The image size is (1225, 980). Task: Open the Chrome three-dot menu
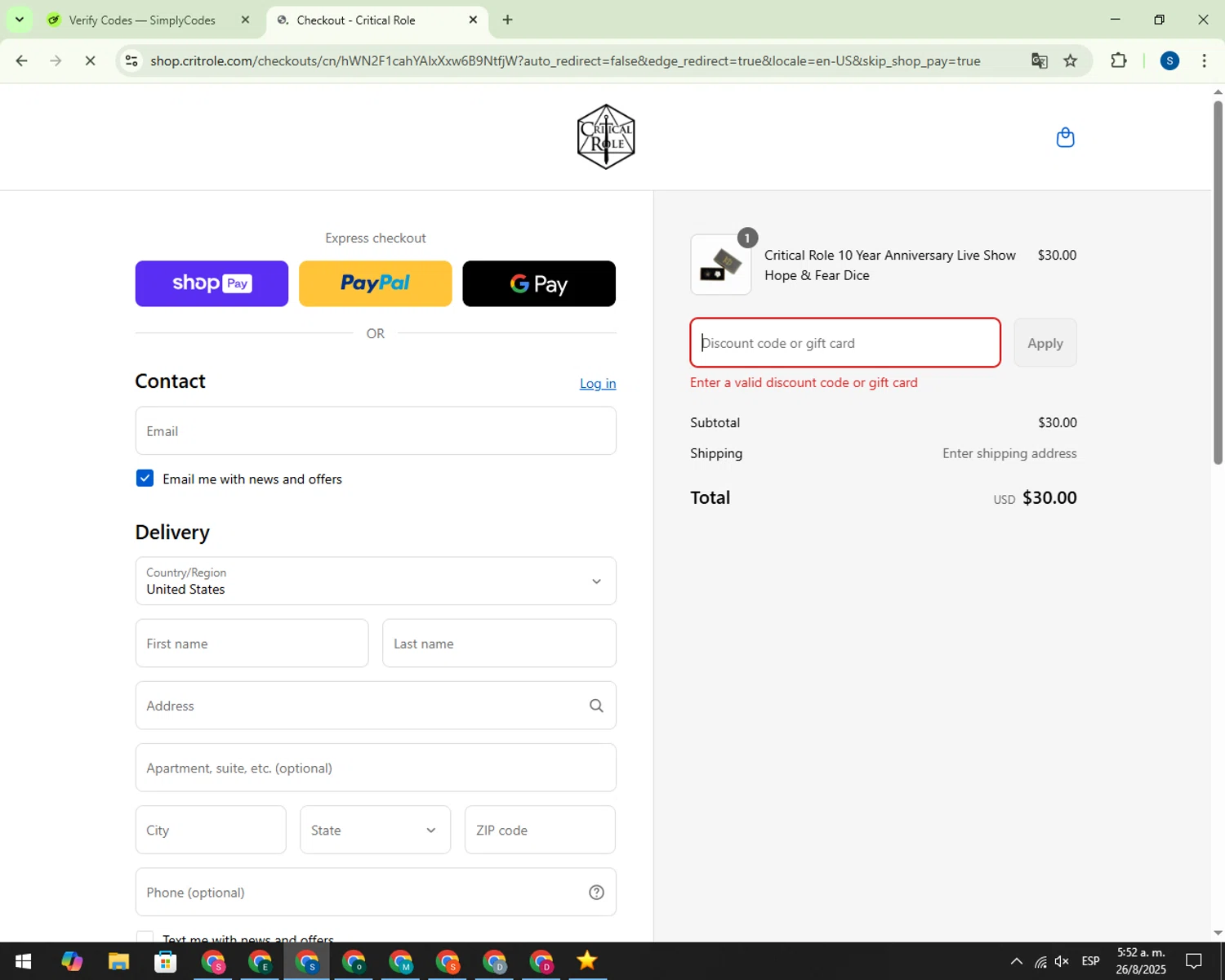(1204, 60)
